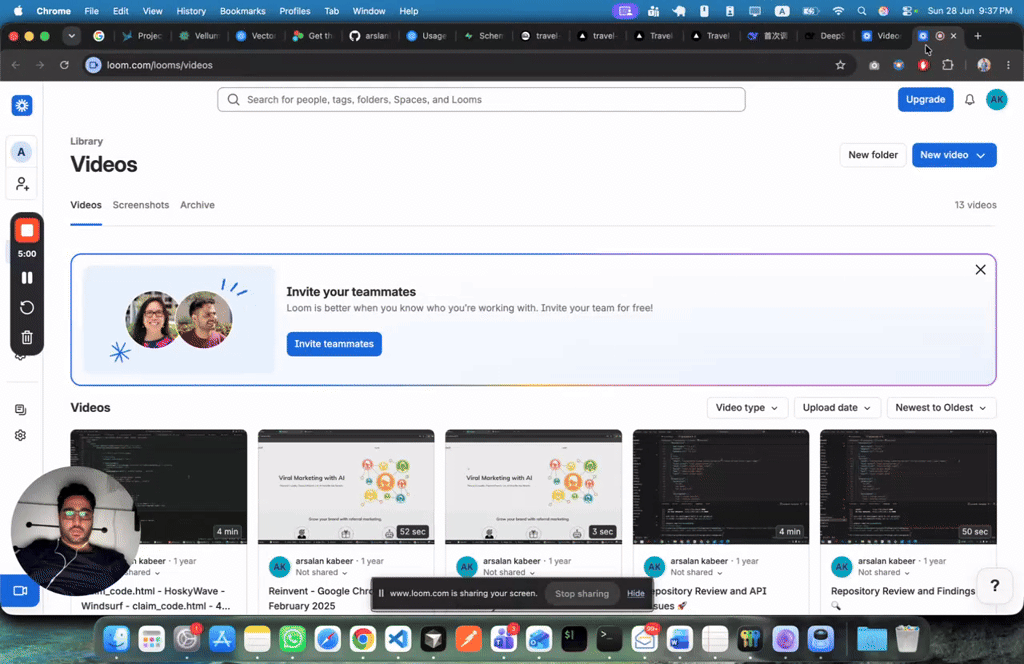Open the Profiles menu in menu bar
The width and height of the screenshot is (1024, 664).
tap(295, 11)
